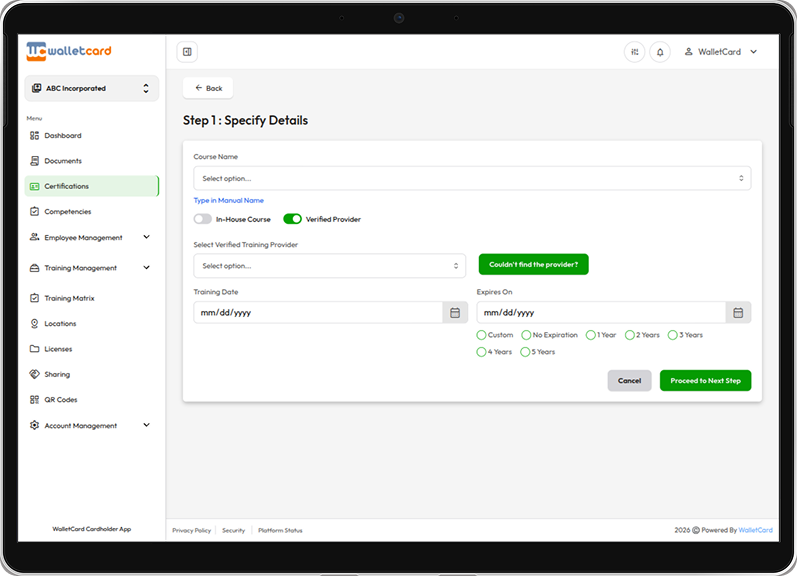This screenshot has height=576, width=797.
Task: Click the Back arrow icon
Action: tap(199, 88)
